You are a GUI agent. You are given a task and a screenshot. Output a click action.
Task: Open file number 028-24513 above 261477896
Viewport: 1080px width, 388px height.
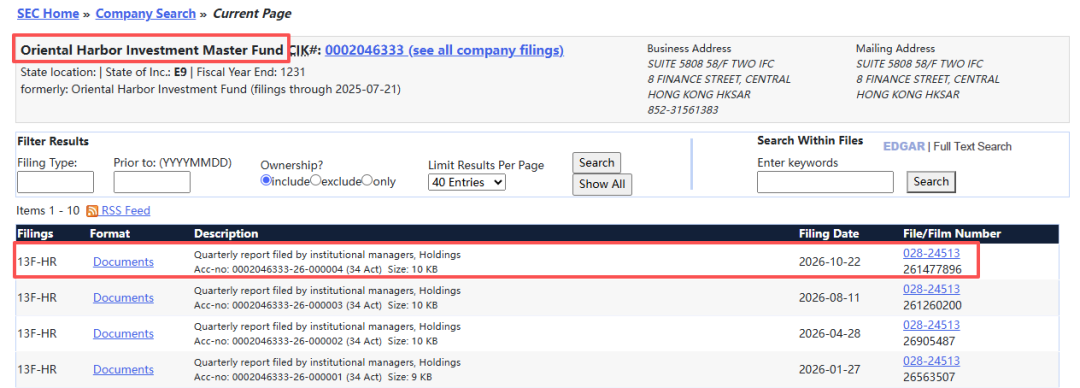pos(931,254)
